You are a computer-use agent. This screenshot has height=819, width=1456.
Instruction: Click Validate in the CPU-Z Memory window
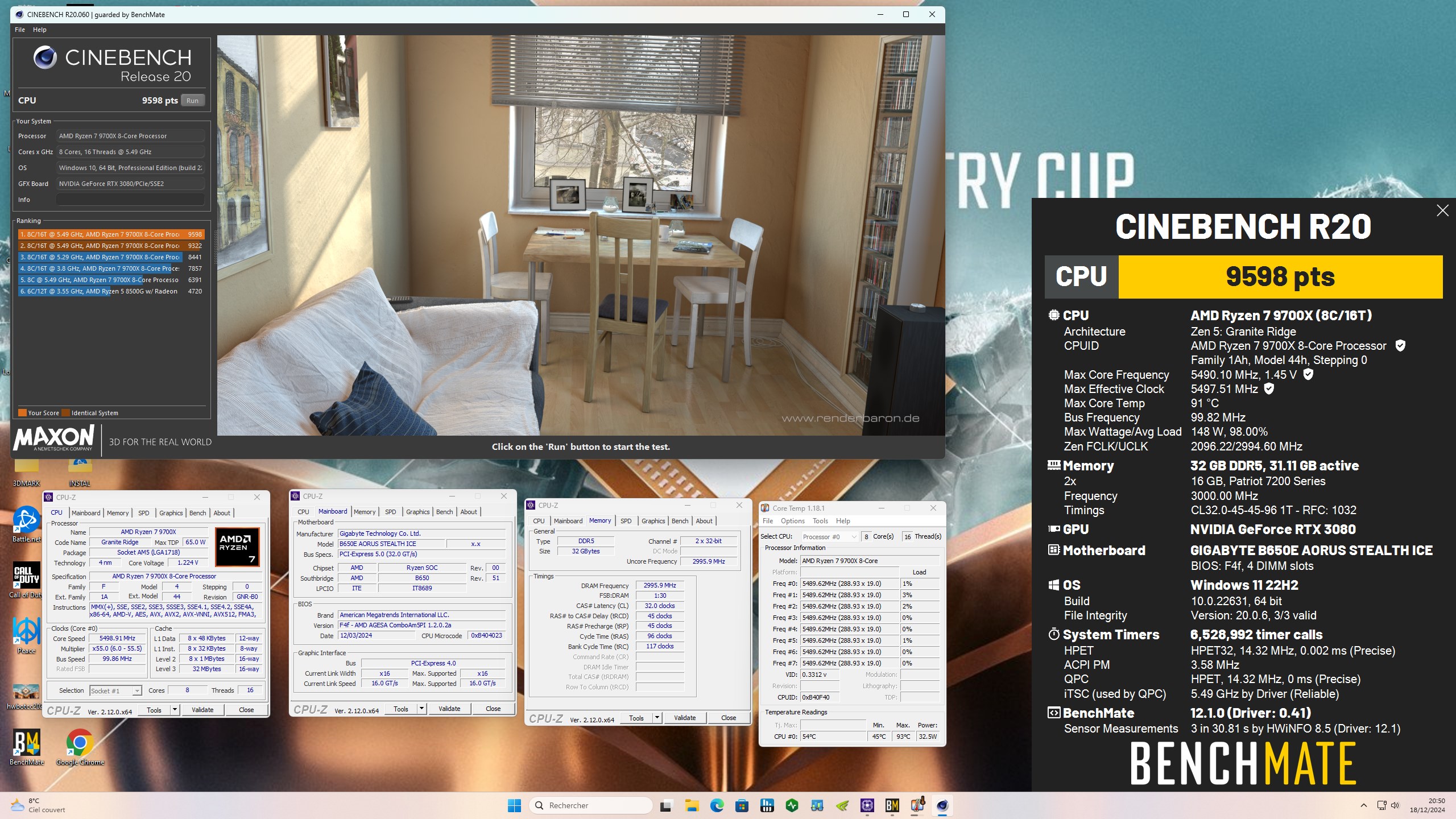coord(685,718)
